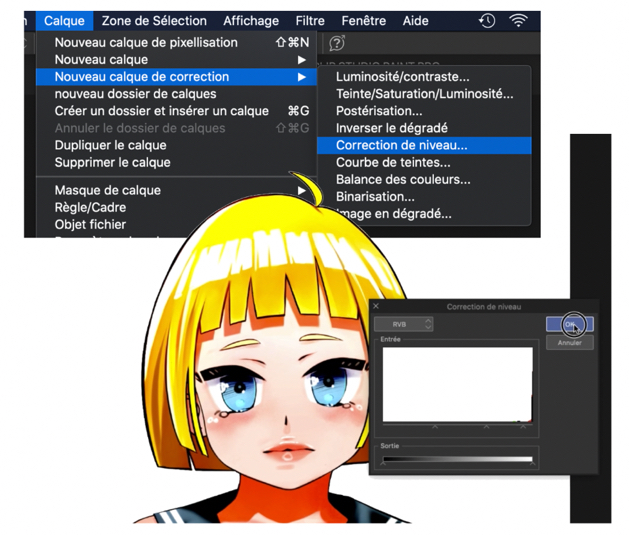Viewport: 629px width, 535px height.
Task: Choose Dupliquer le calque
Action: coord(110,145)
